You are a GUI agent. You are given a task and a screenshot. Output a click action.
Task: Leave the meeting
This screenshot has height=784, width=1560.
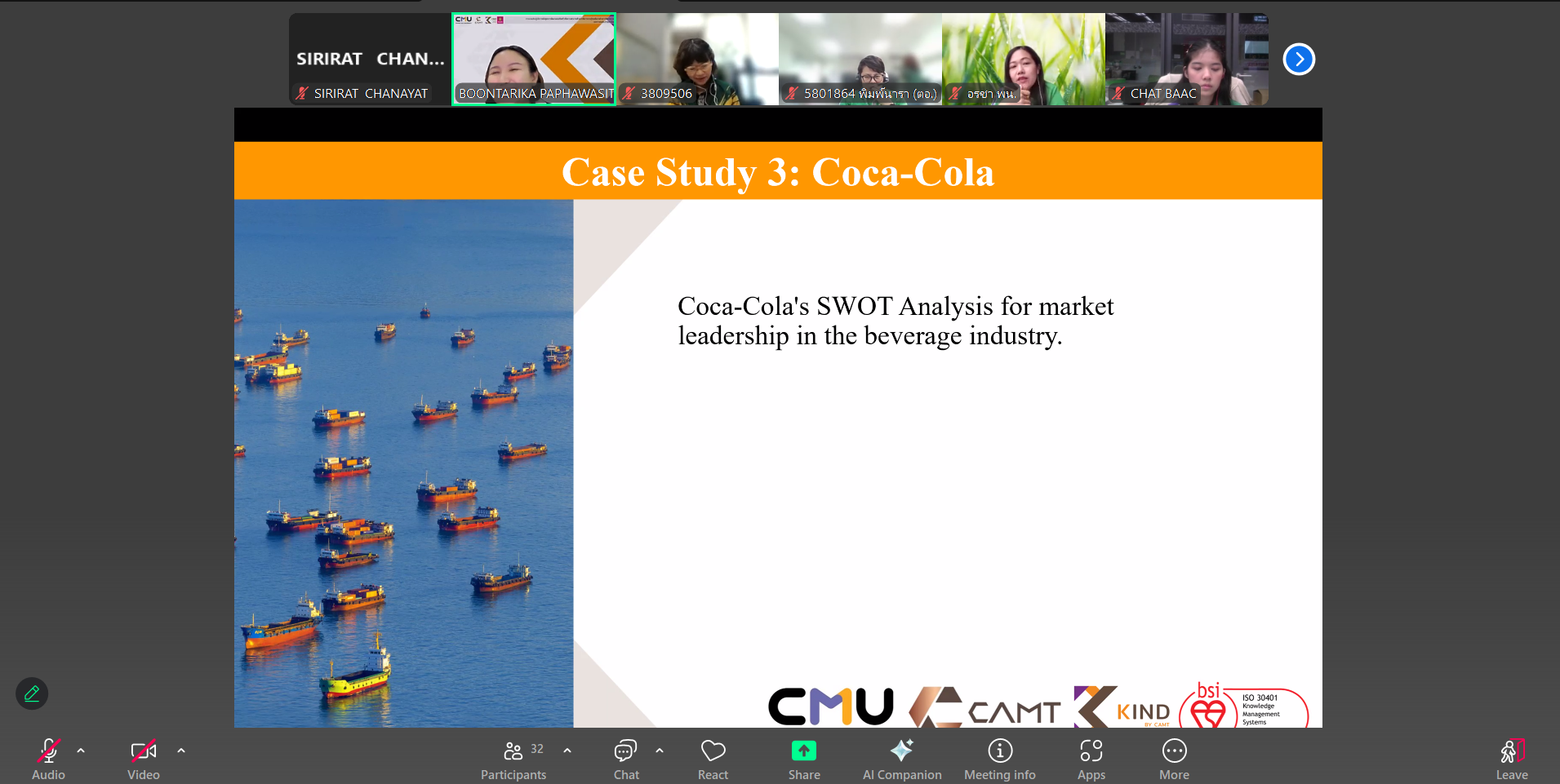point(1511,759)
